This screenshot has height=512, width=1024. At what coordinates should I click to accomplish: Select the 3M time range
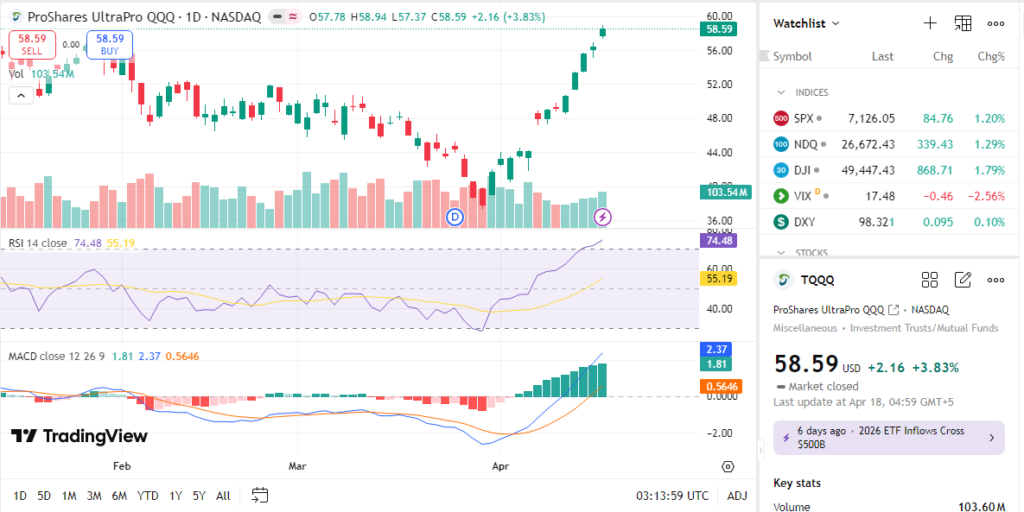pos(94,496)
